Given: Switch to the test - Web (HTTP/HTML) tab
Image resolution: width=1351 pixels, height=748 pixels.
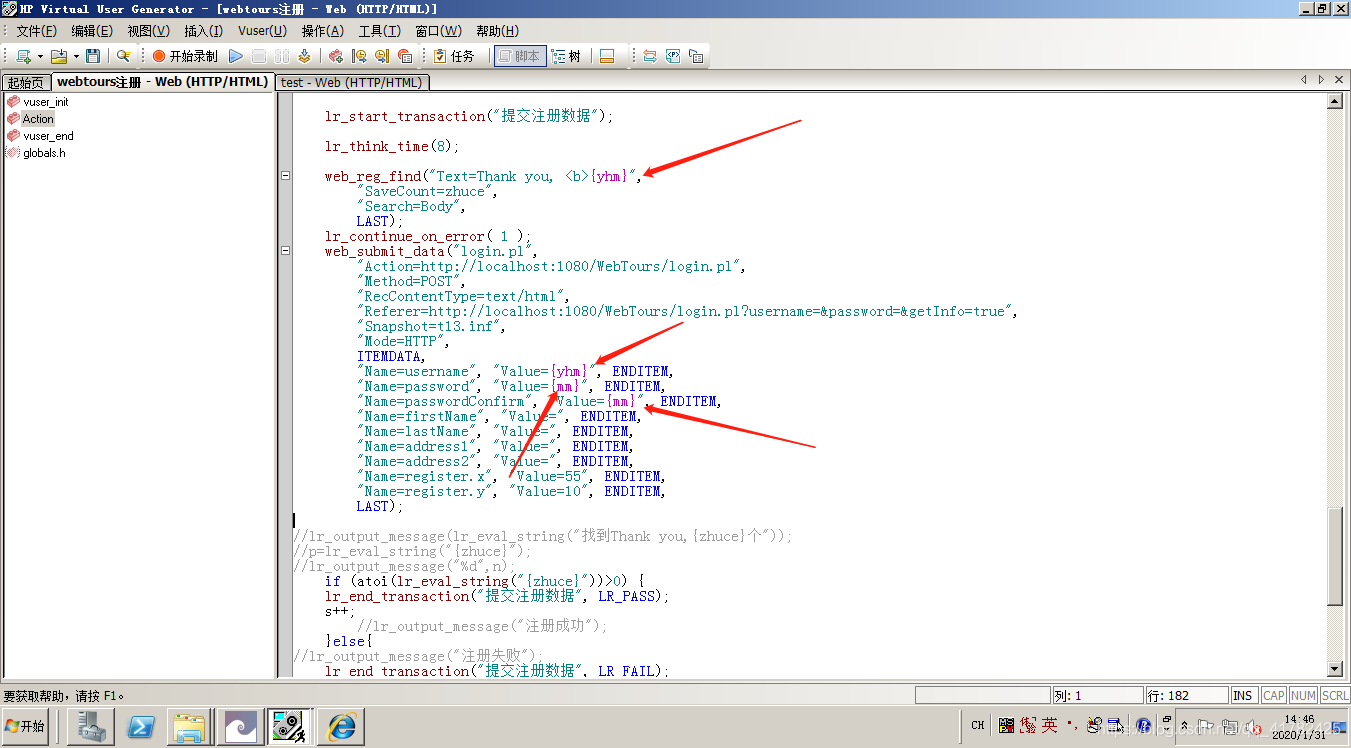Looking at the screenshot, I should [x=352, y=82].
